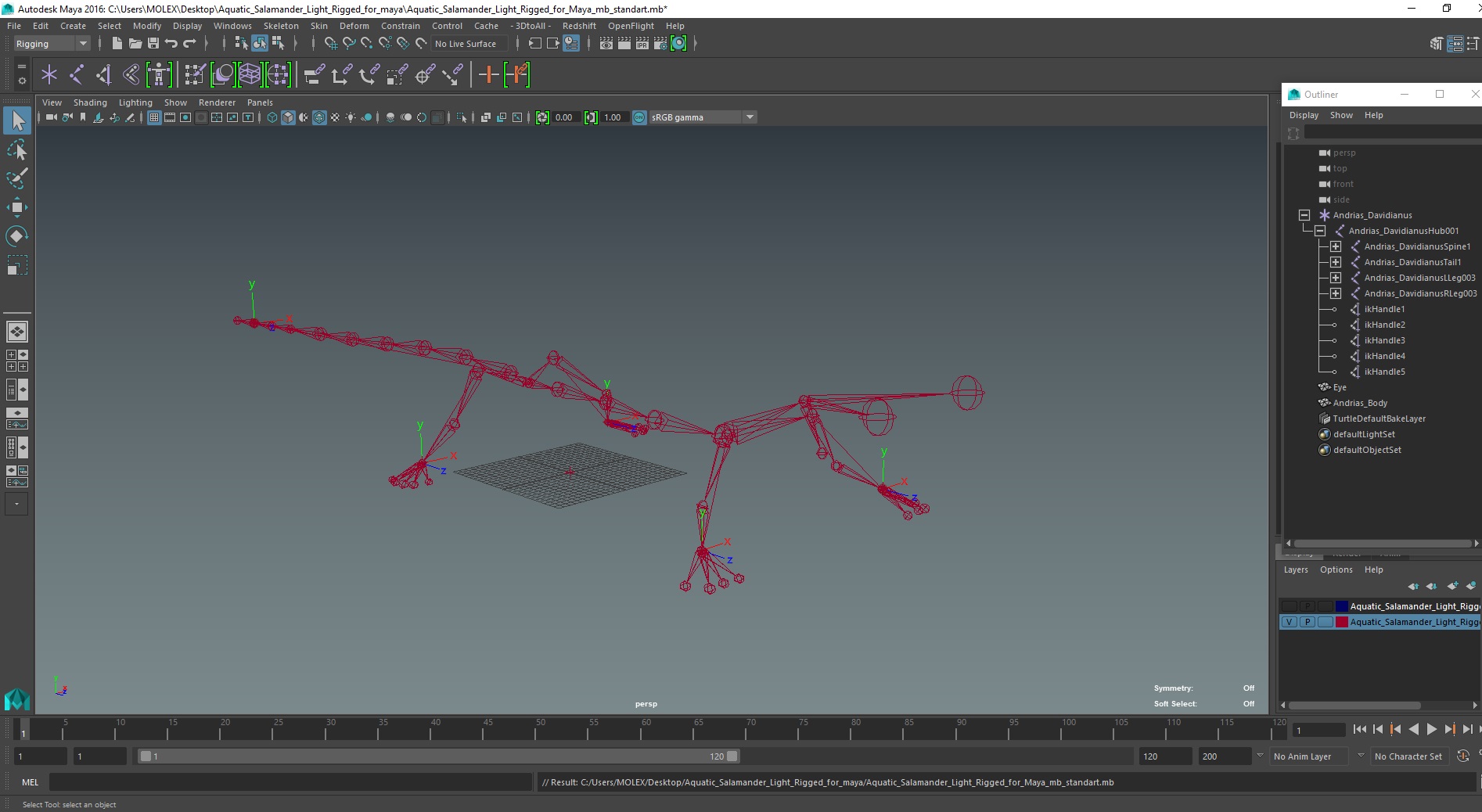Toggle the color management ON button
1482x812 pixels.
click(x=639, y=117)
